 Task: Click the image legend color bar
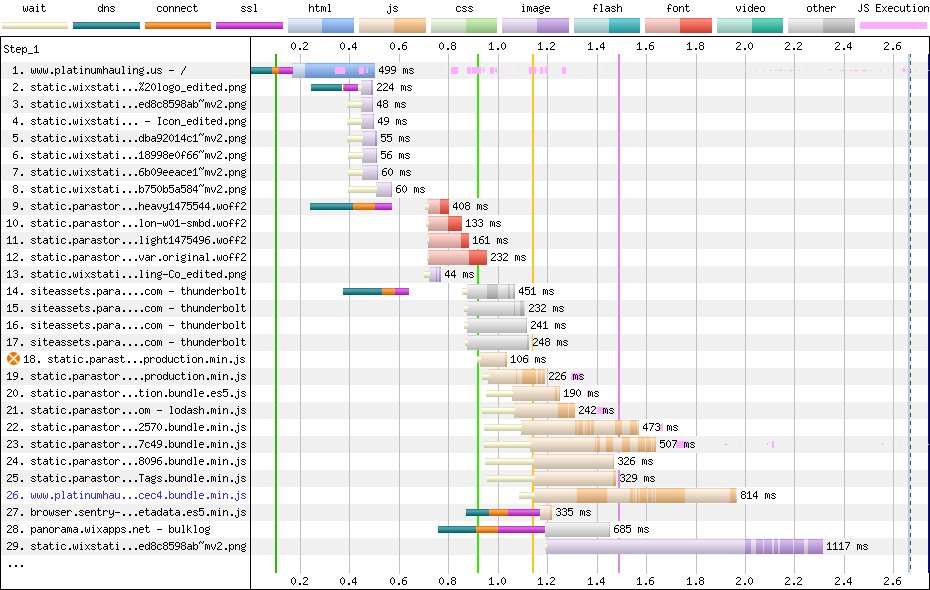pos(535,24)
